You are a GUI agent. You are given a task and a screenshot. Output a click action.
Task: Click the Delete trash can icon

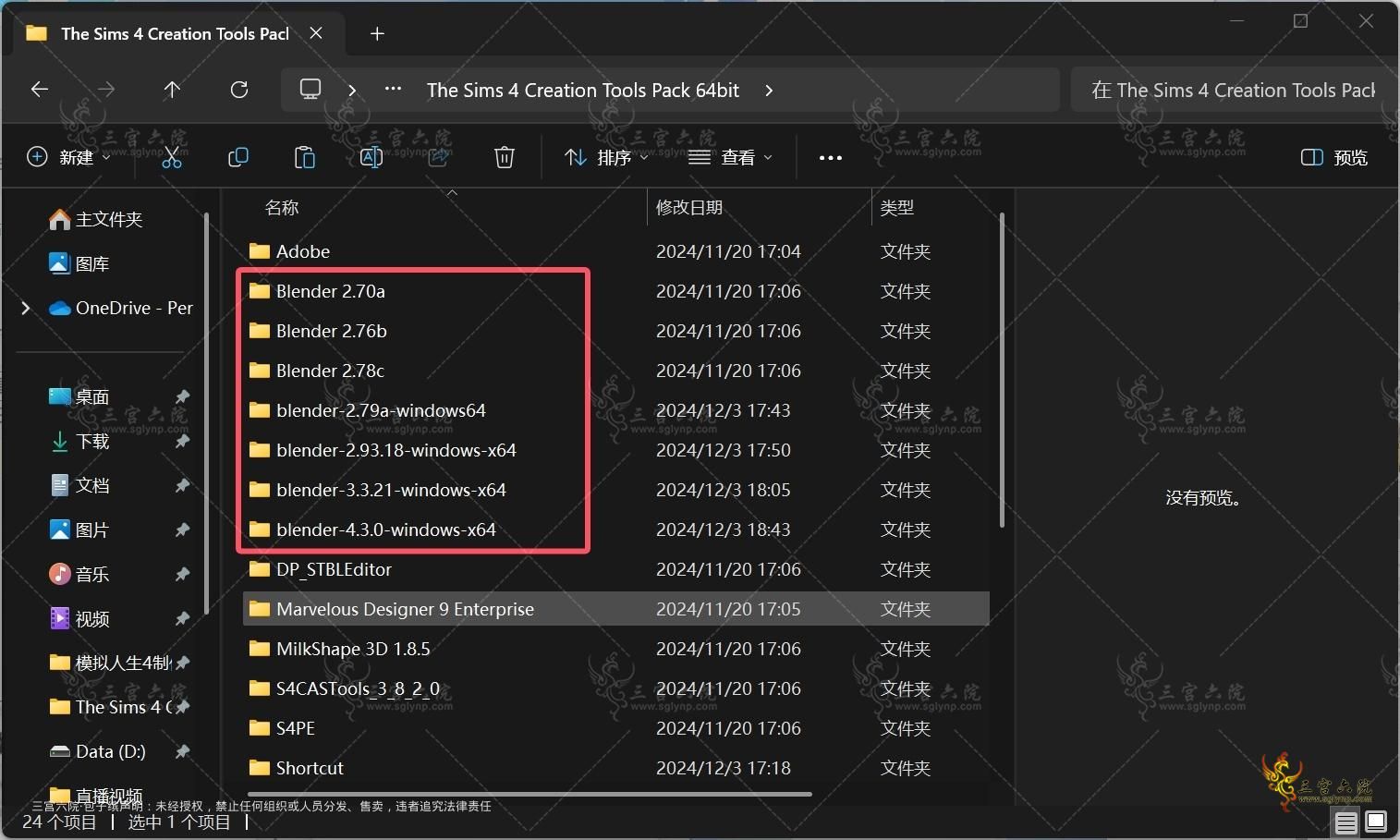[505, 157]
